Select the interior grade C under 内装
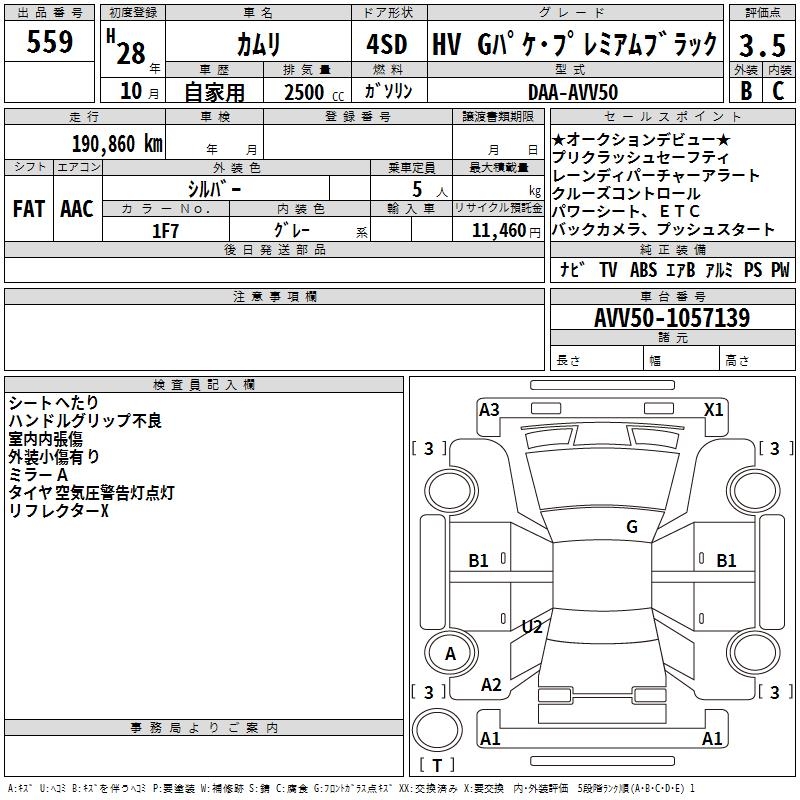The image size is (800, 800). pos(778,90)
